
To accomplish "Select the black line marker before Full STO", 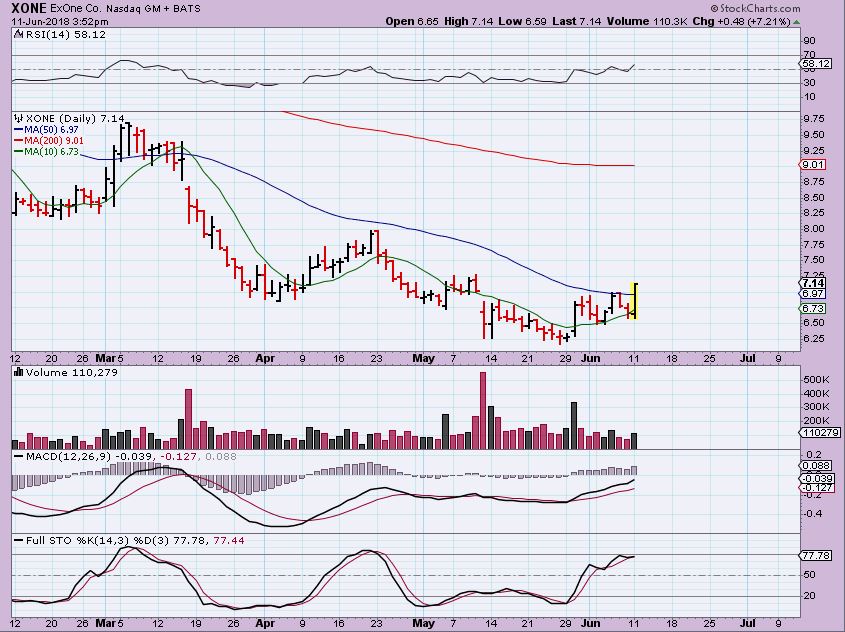I will coord(18,540).
